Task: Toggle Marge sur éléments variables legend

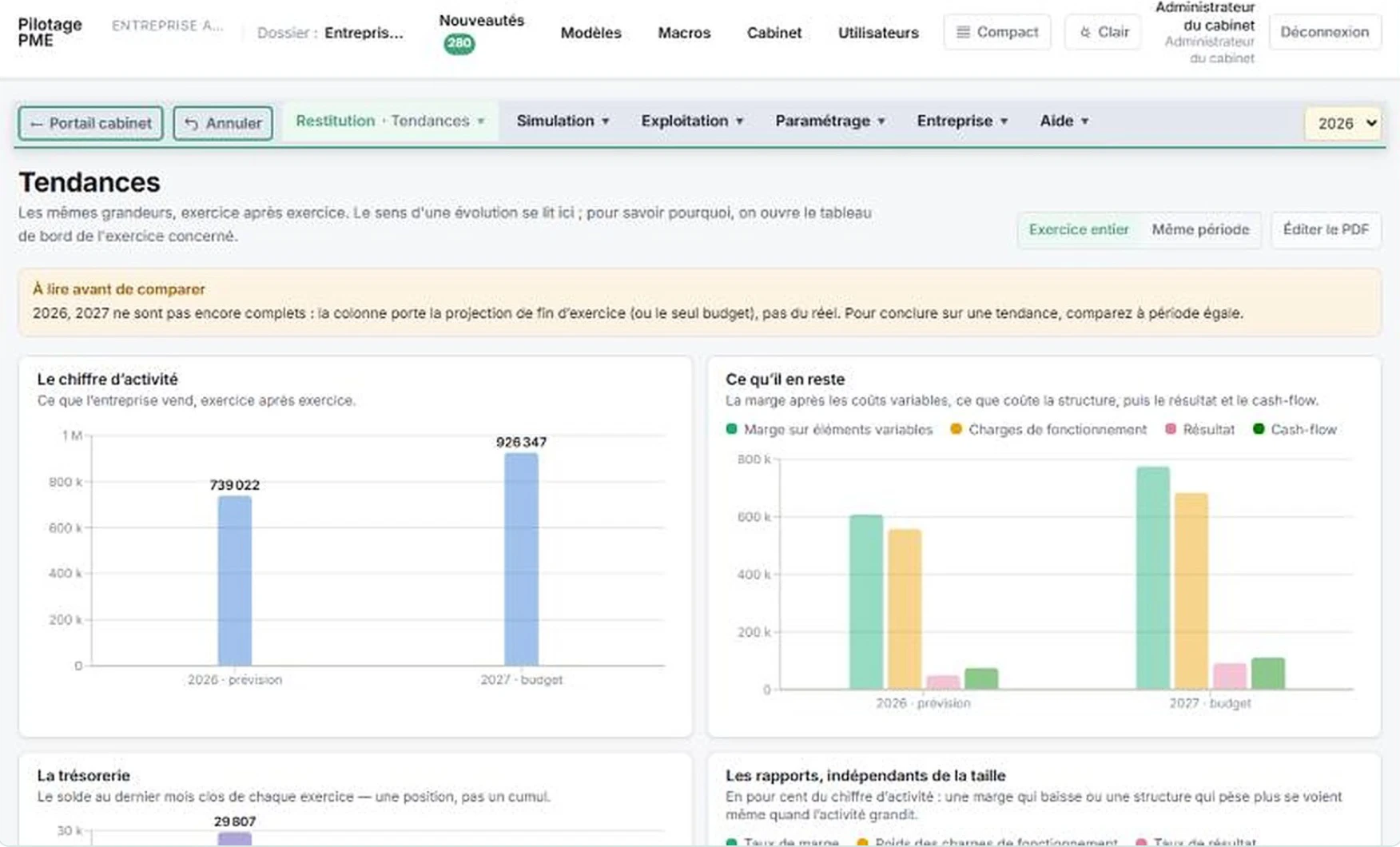Action: click(x=829, y=429)
